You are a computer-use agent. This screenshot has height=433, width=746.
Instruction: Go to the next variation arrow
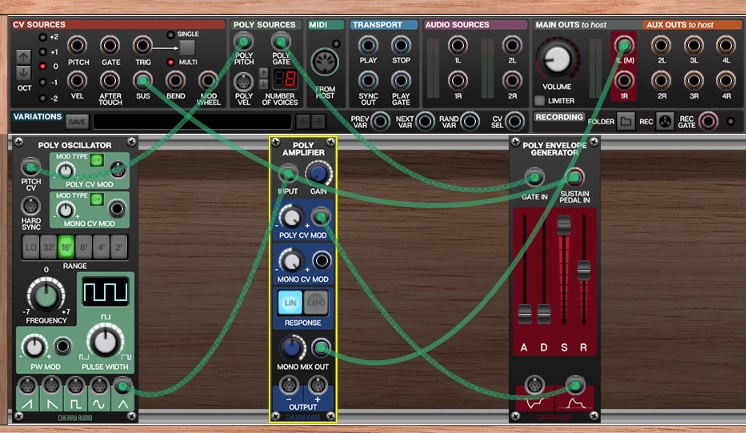pos(318,122)
